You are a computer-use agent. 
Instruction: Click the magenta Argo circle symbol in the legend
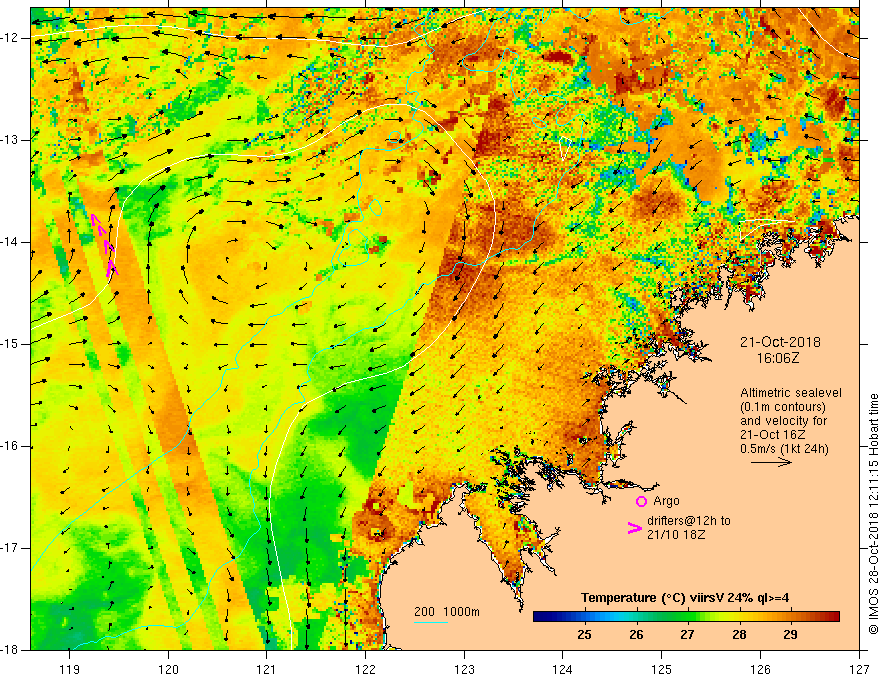[641, 501]
